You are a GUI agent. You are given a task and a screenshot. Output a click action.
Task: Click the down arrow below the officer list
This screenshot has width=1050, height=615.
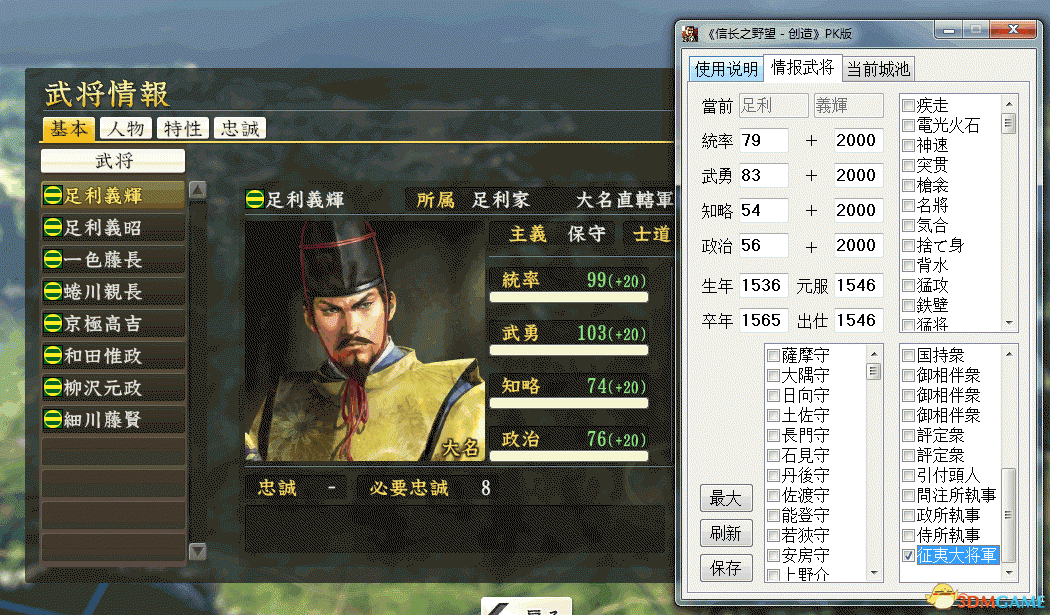point(198,551)
